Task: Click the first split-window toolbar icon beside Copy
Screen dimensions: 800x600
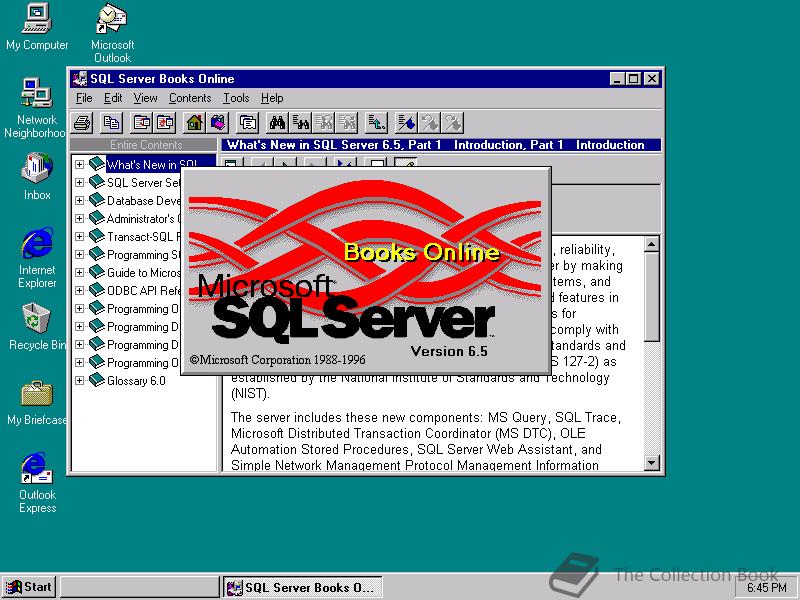Action: tap(141, 123)
